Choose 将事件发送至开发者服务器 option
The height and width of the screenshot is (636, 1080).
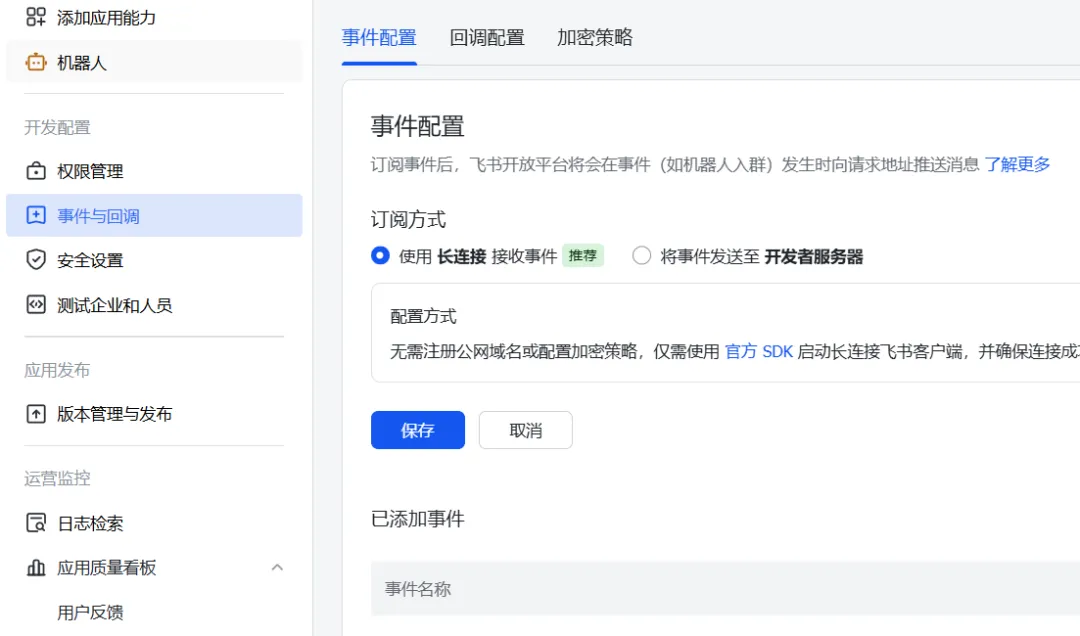click(x=640, y=256)
